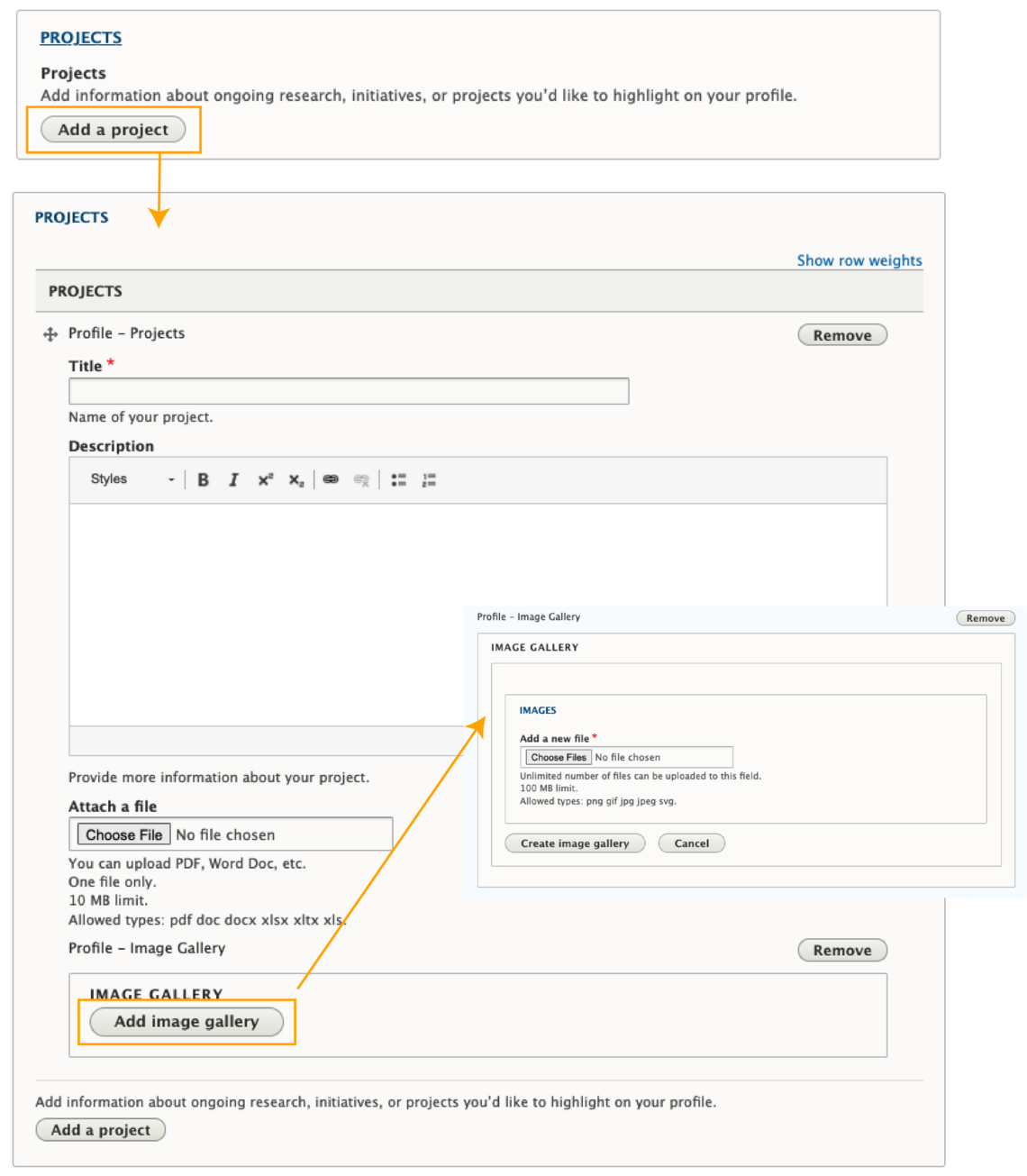Create a bulleted list in the Description field
The height and width of the screenshot is (1176, 1027).
[397, 479]
